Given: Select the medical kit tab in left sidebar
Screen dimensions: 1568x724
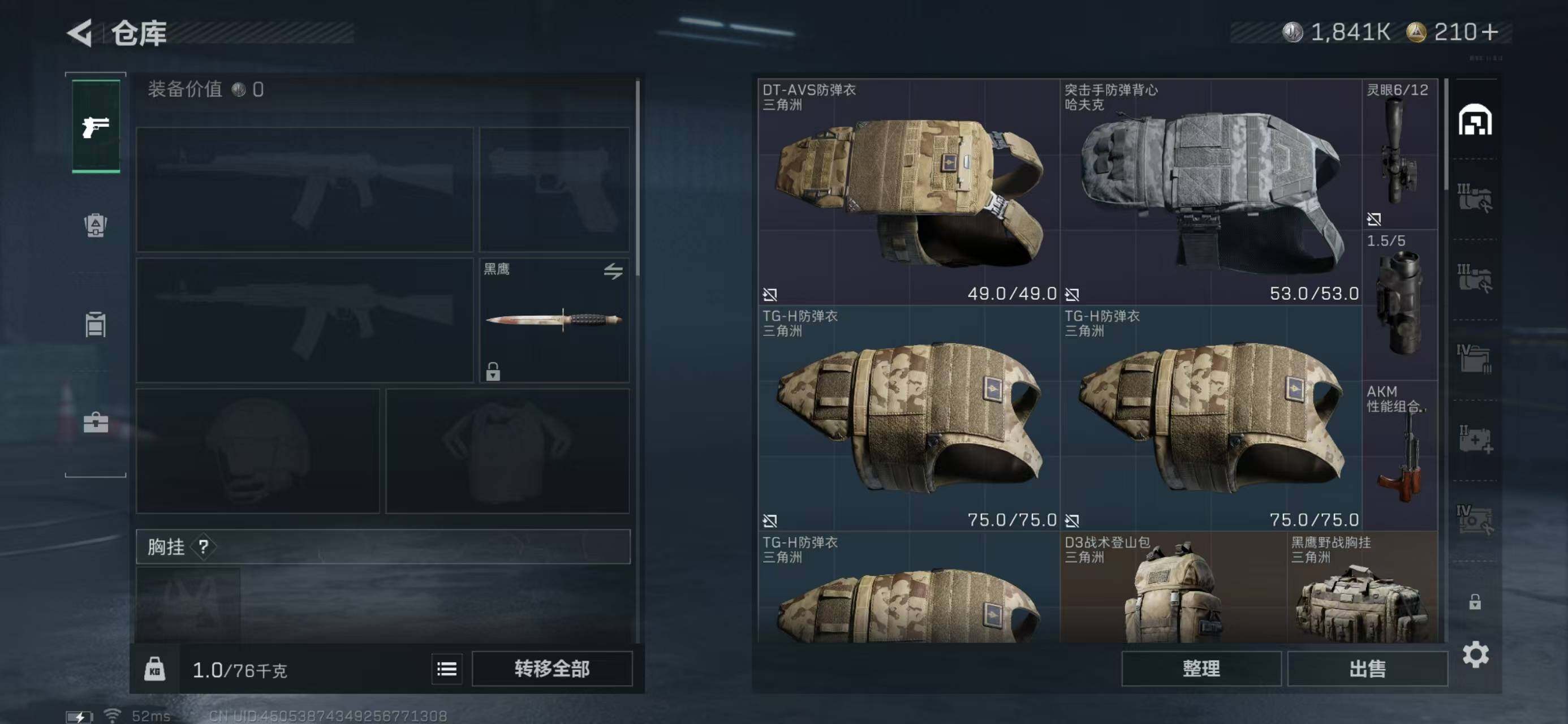Looking at the screenshot, I should pyautogui.click(x=96, y=421).
